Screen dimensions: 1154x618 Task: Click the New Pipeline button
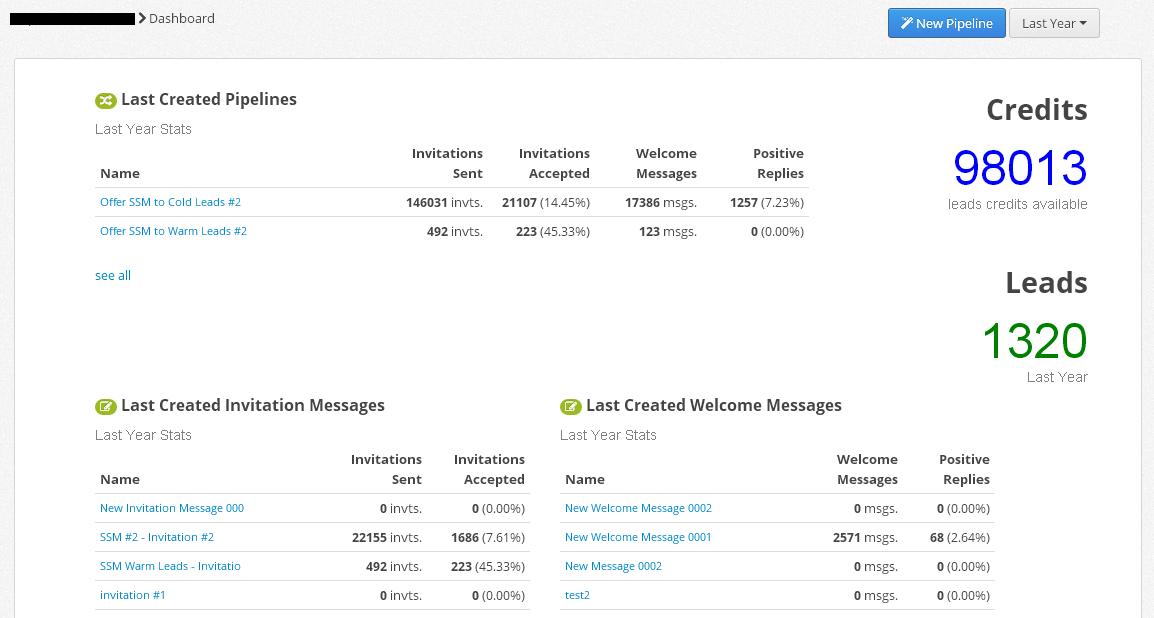[x=946, y=24]
